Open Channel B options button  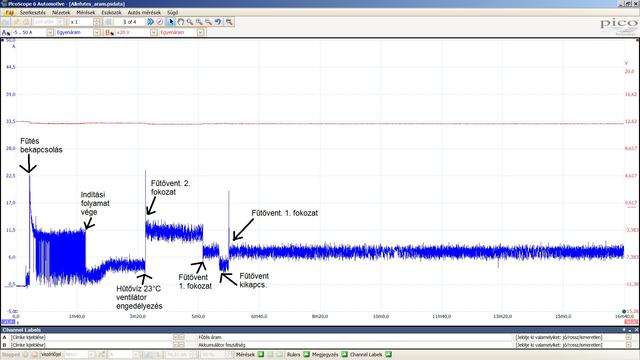pyautogui.click(x=109, y=32)
